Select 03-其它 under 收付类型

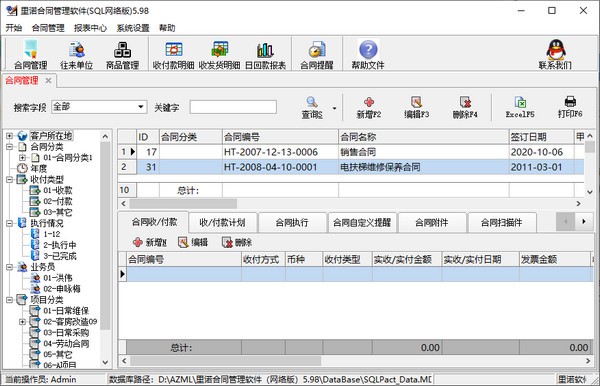tap(57, 212)
